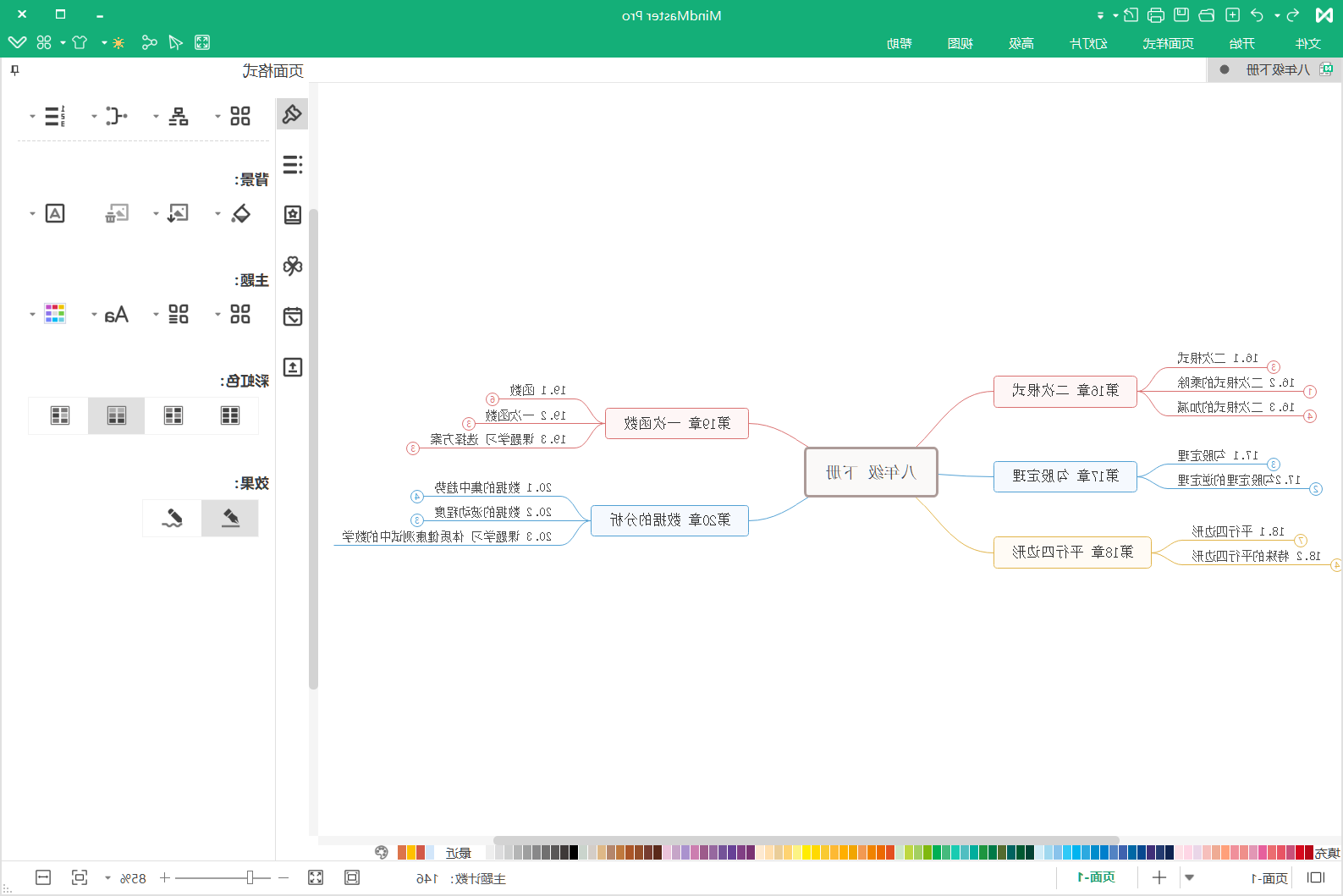Open the outline list panel tab

click(292, 164)
